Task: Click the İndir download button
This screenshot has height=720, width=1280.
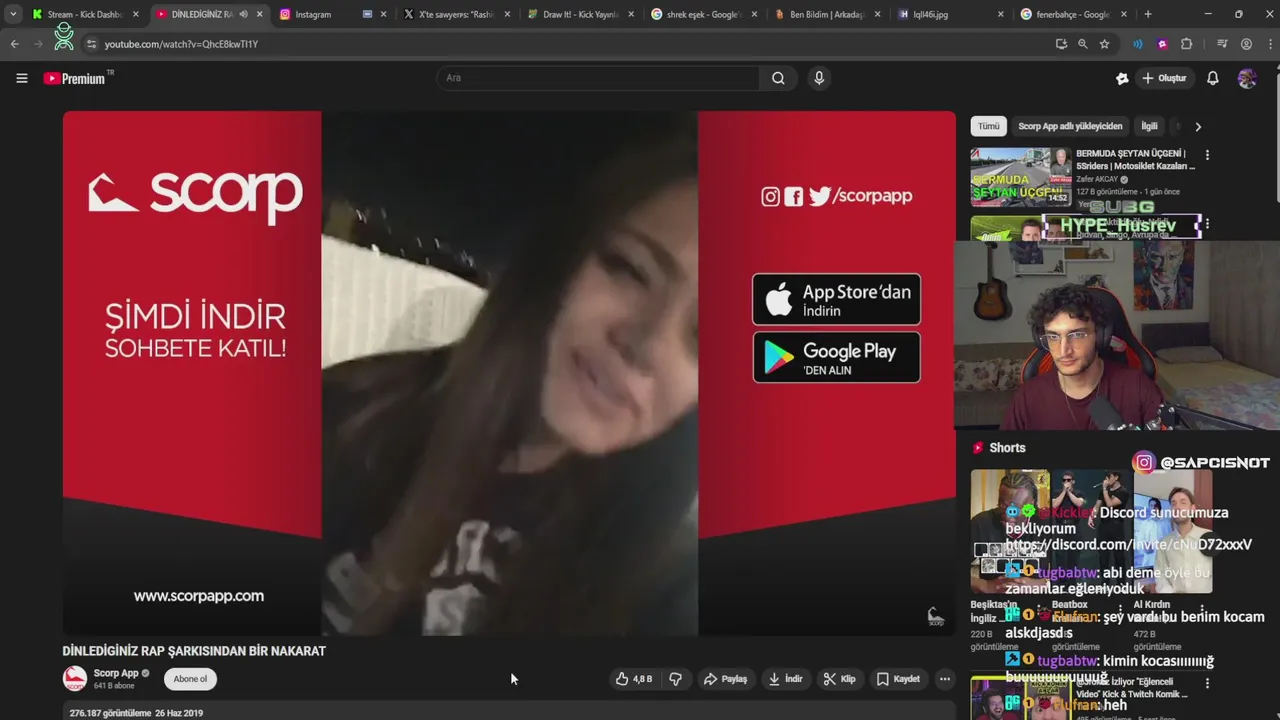Action: [x=785, y=679]
